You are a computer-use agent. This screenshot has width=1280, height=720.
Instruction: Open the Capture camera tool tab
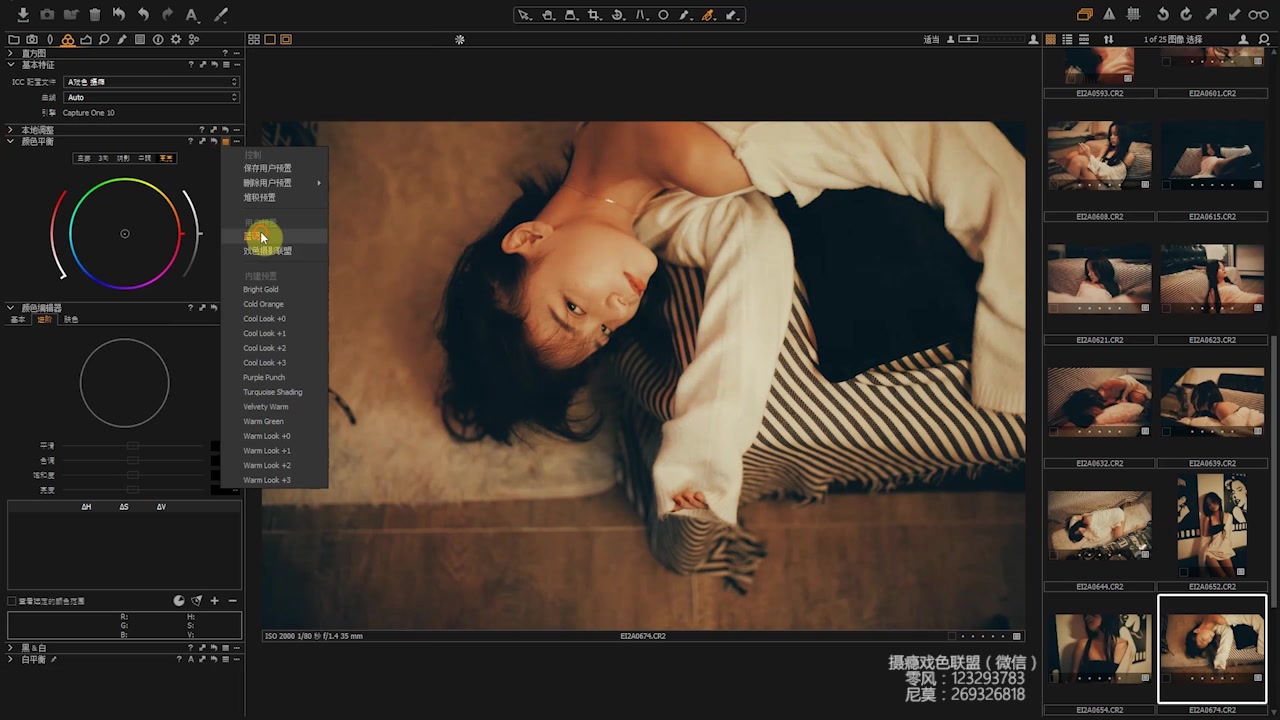pos(32,40)
